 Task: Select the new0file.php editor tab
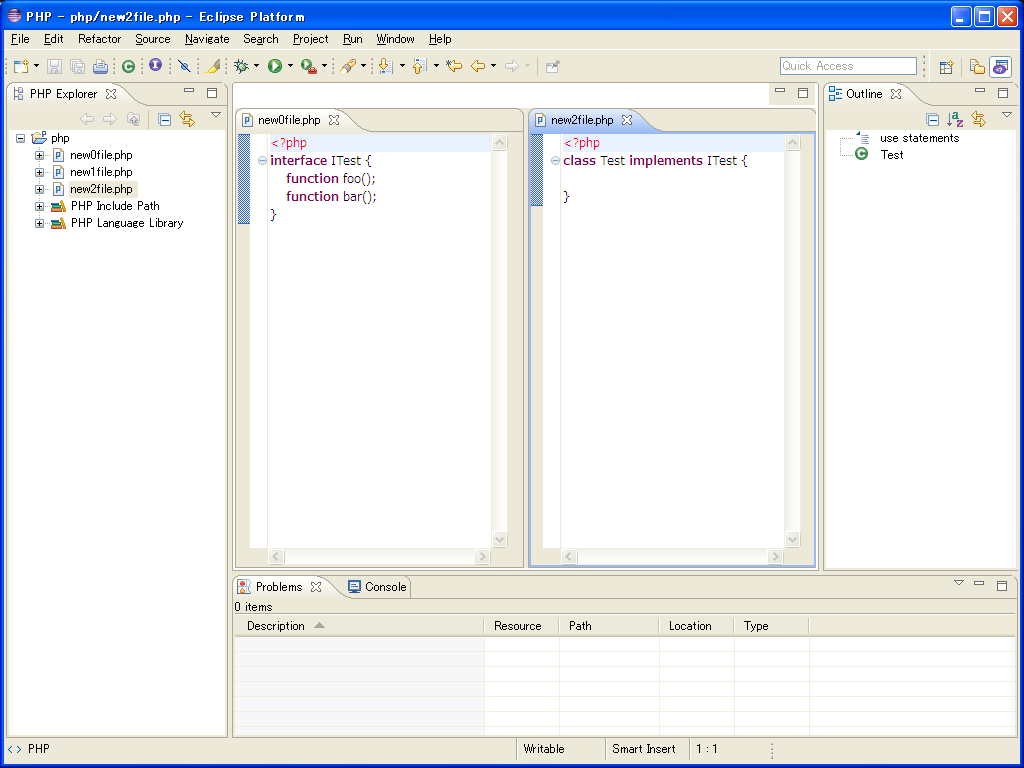point(289,120)
